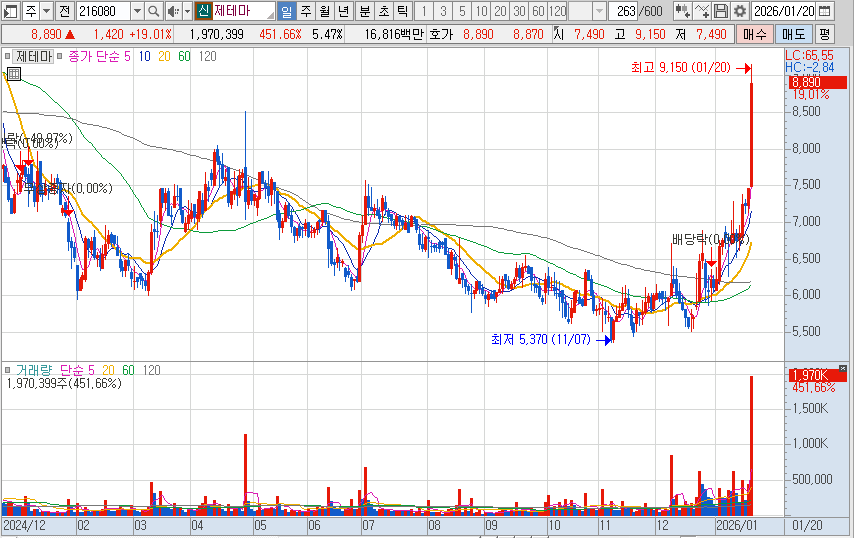
Task: Open the 주 type dropdown arrow
Action: [x=47, y=10]
